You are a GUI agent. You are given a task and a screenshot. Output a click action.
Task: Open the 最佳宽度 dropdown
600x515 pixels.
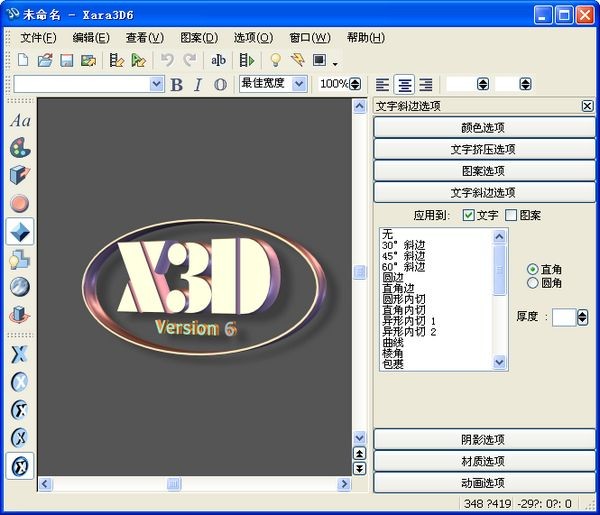coord(299,84)
